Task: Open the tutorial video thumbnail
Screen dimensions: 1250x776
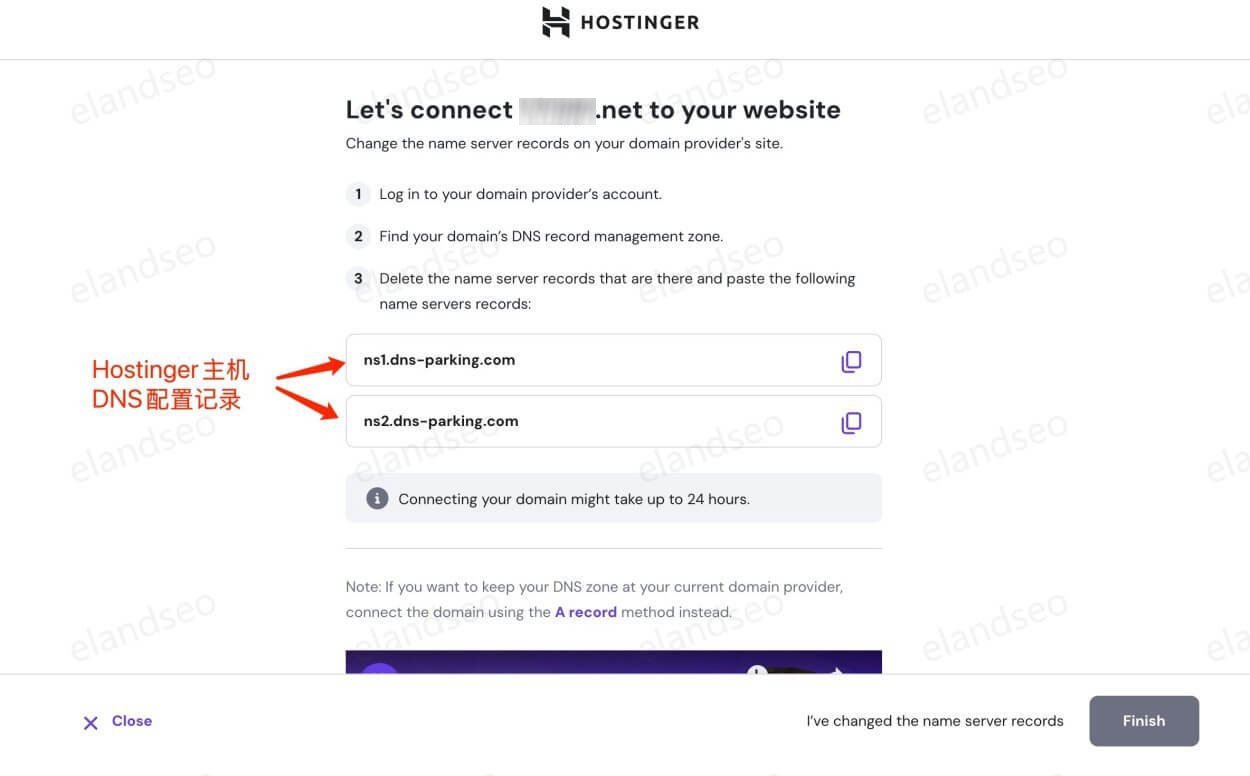Action: click(614, 663)
